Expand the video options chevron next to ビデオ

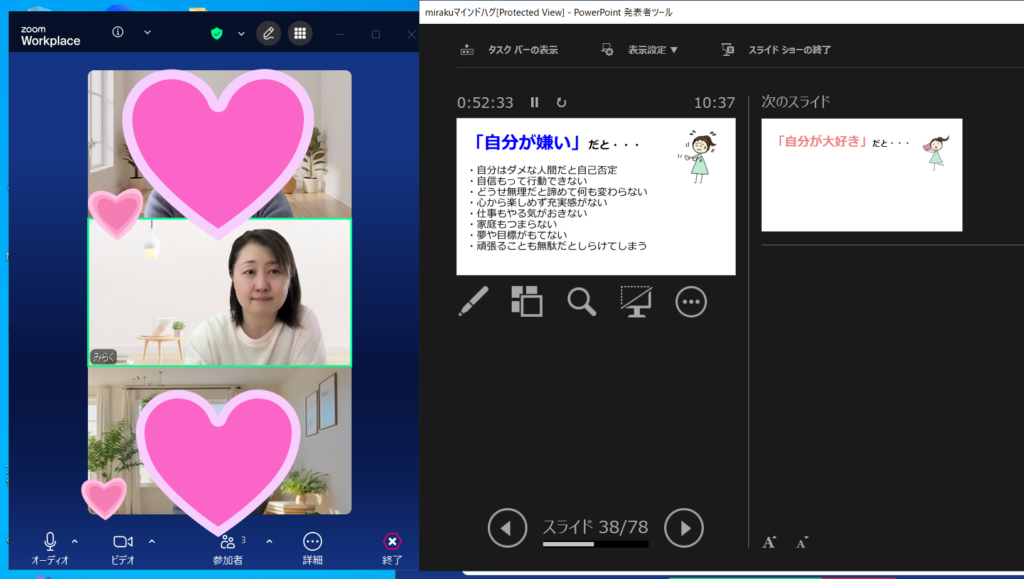tap(152, 542)
